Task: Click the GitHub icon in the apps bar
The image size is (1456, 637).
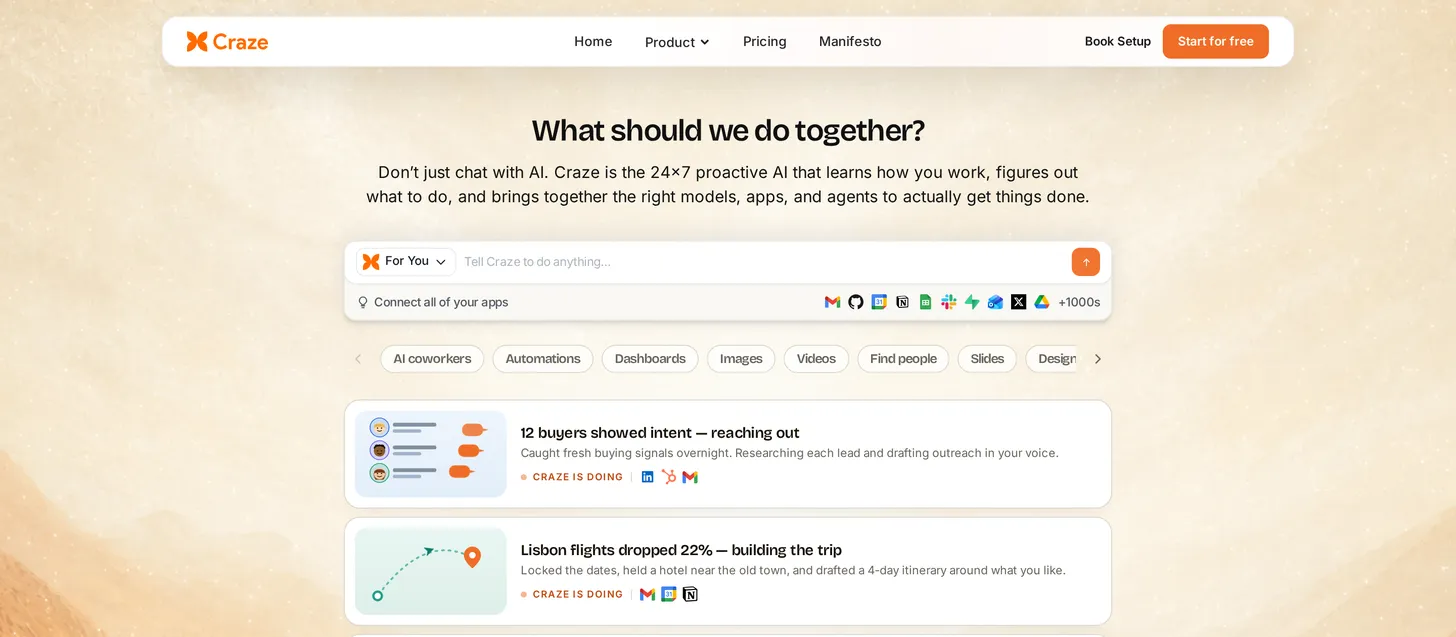Action: 856,302
